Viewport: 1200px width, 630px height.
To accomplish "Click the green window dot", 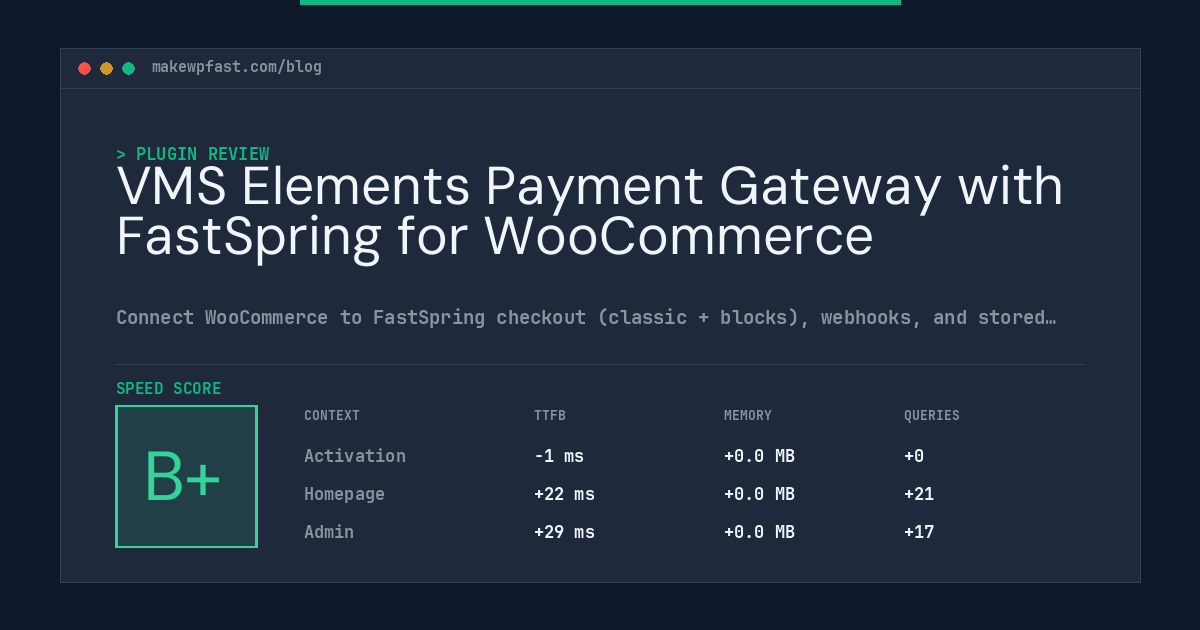I will coord(128,68).
